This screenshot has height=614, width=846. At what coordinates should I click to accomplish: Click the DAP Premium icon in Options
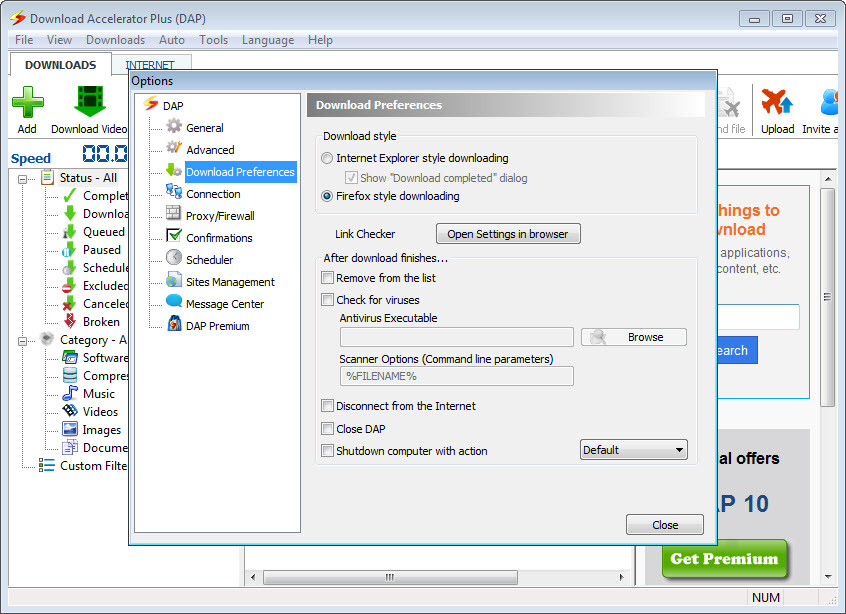(174, 323)
